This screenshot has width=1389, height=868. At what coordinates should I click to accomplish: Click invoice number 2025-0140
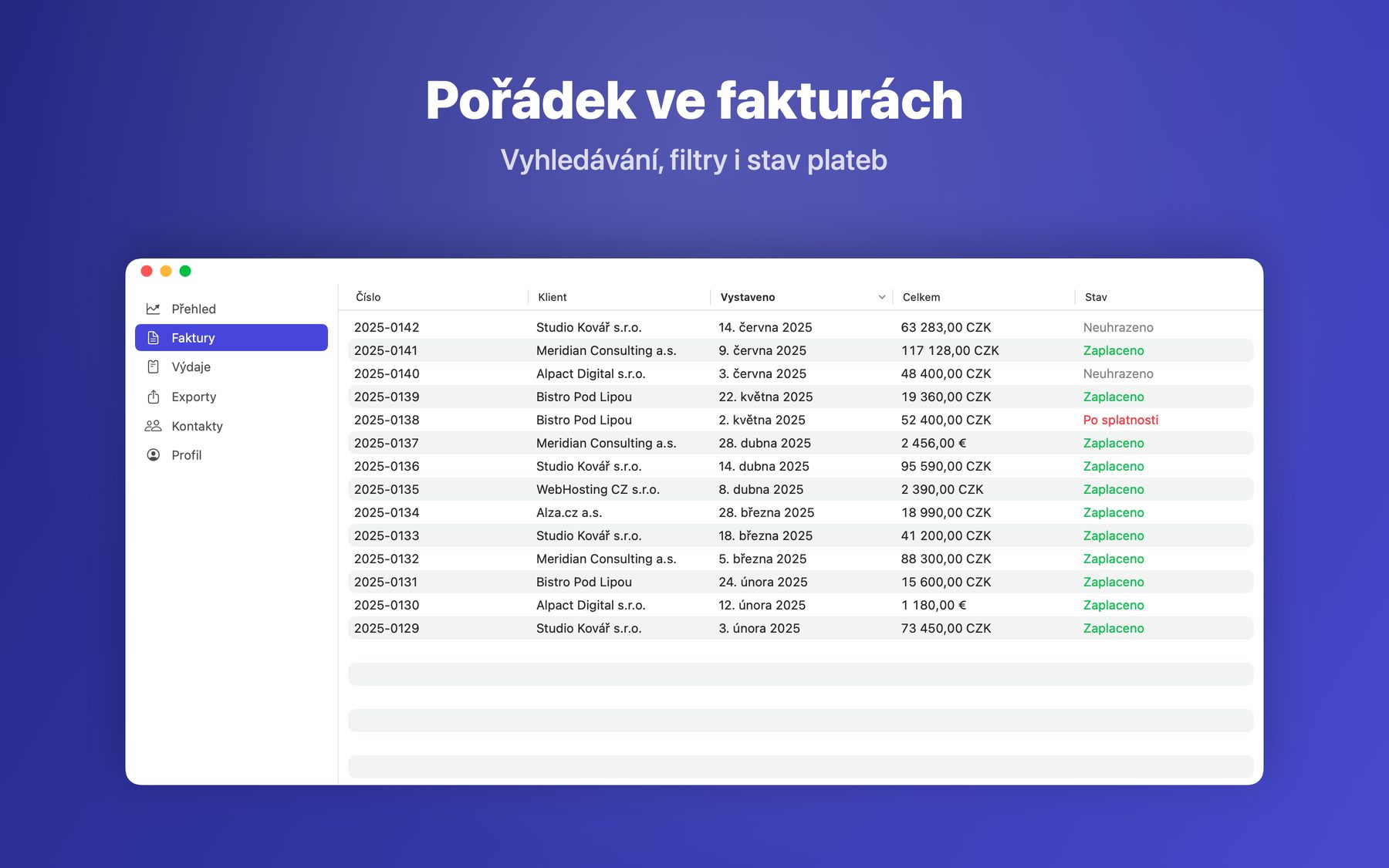click(x=387, y=373)
